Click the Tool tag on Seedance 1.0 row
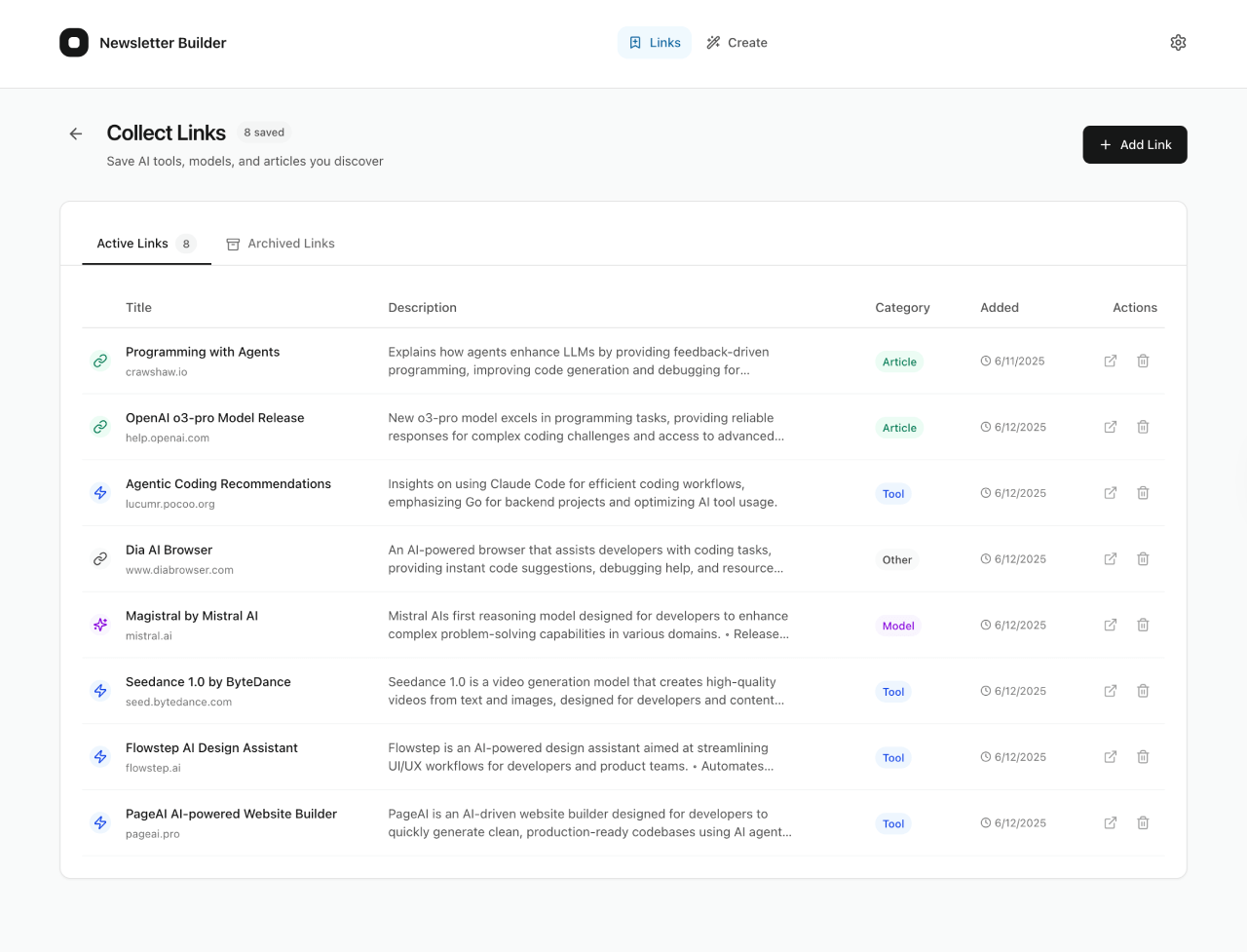Image resolution: width=1247 pixels, height=952 pixels. [893, 692]
